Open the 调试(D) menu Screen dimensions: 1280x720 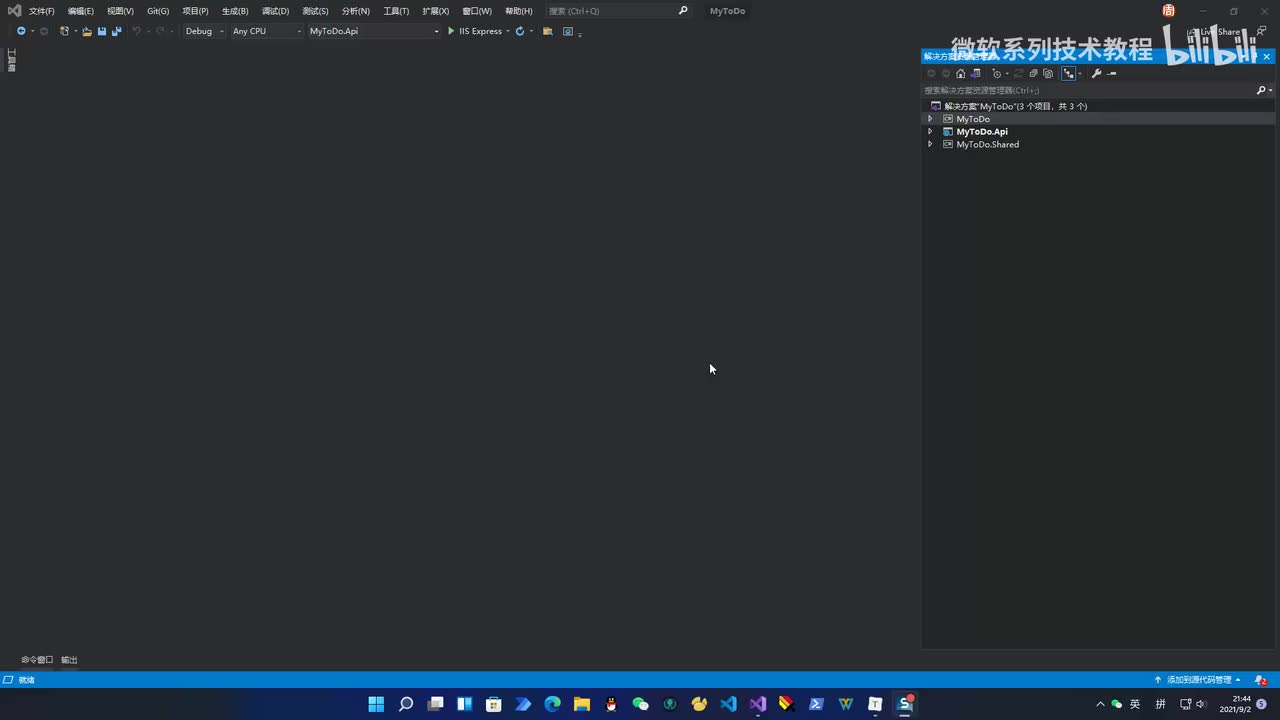(275, 11)
